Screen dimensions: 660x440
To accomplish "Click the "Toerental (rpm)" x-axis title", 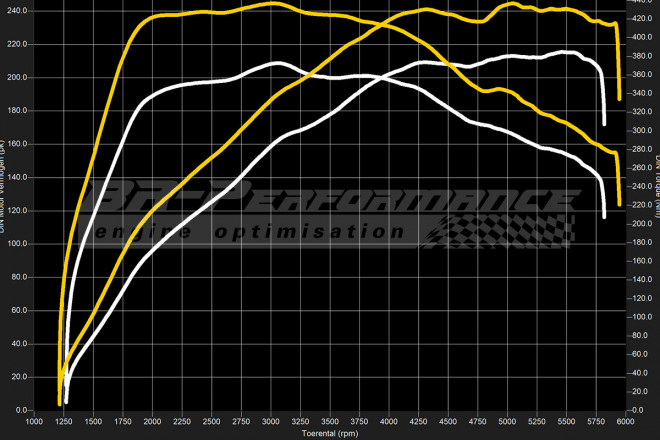I will point(331,434).
